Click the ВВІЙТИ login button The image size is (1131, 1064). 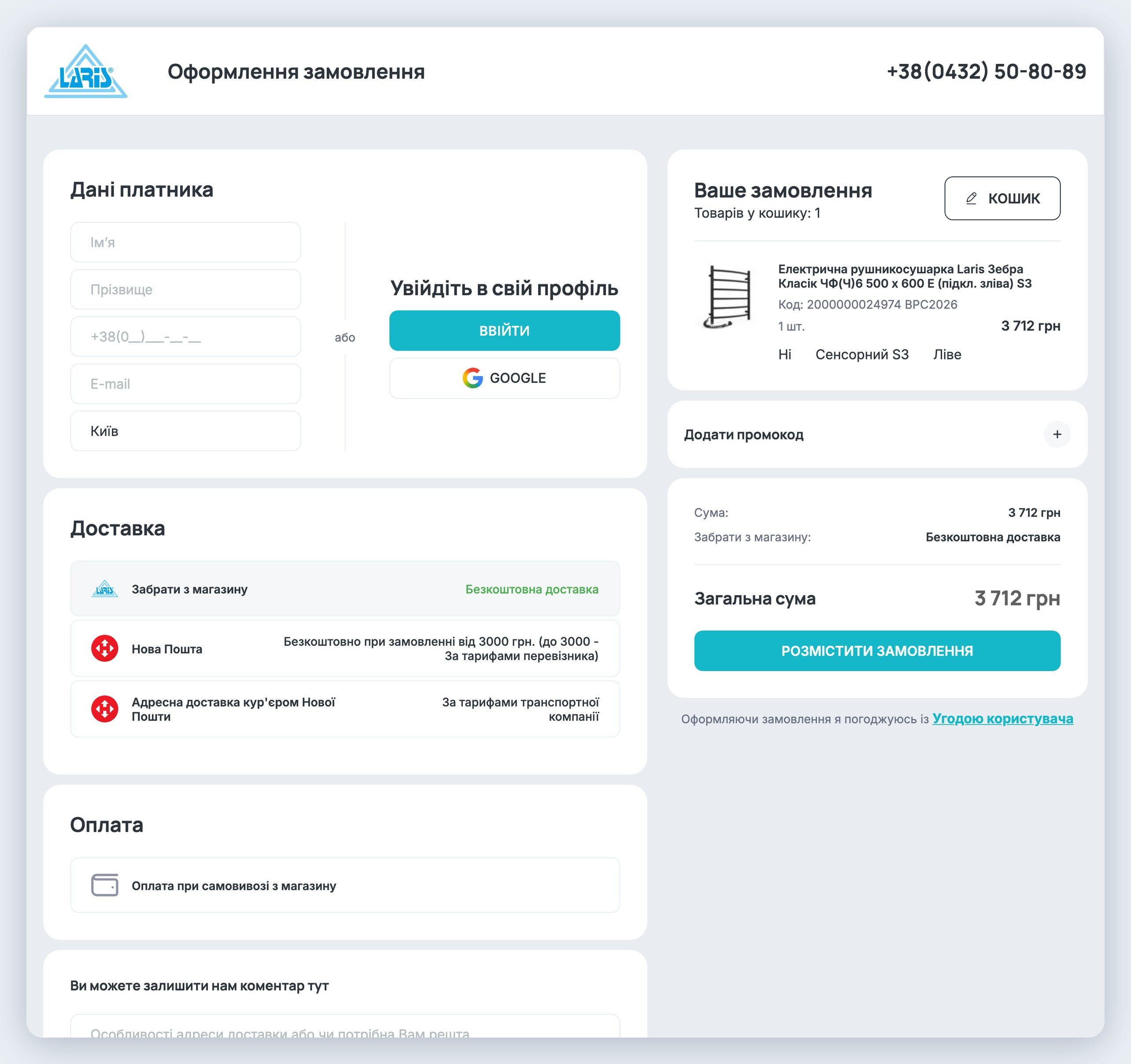click(x=505, y=330)
